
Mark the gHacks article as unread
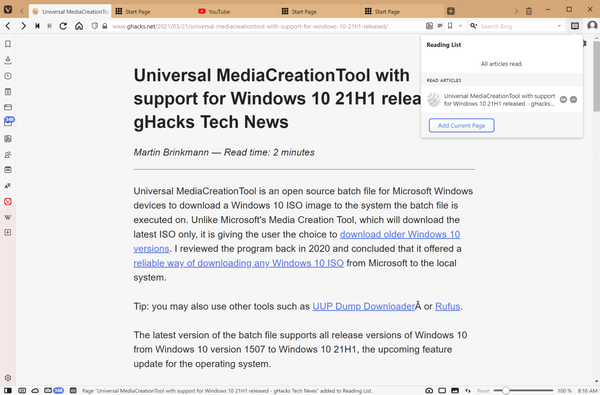point(563,100)
